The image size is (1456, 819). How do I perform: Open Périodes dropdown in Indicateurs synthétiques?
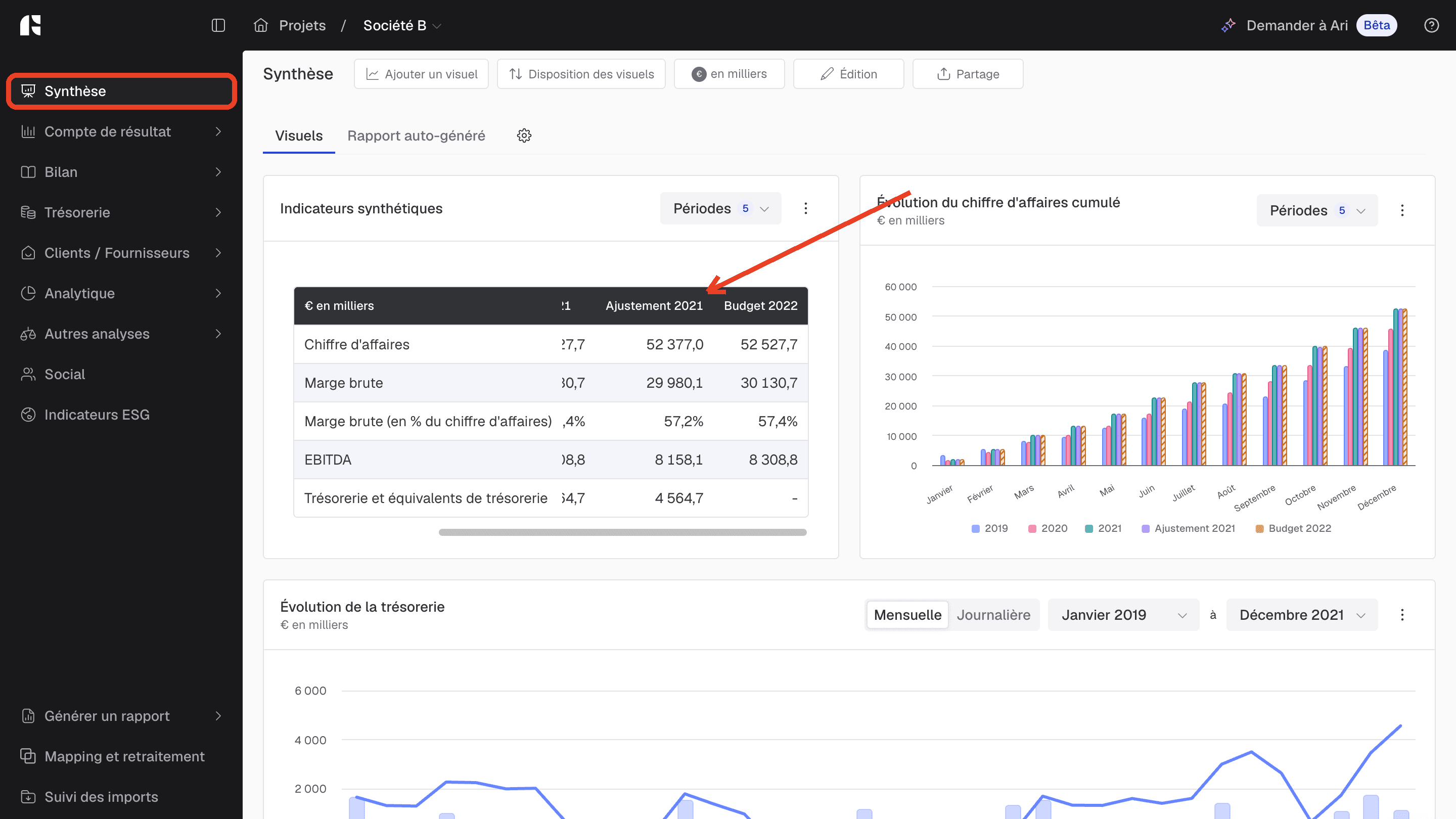[x=720, y=209]
